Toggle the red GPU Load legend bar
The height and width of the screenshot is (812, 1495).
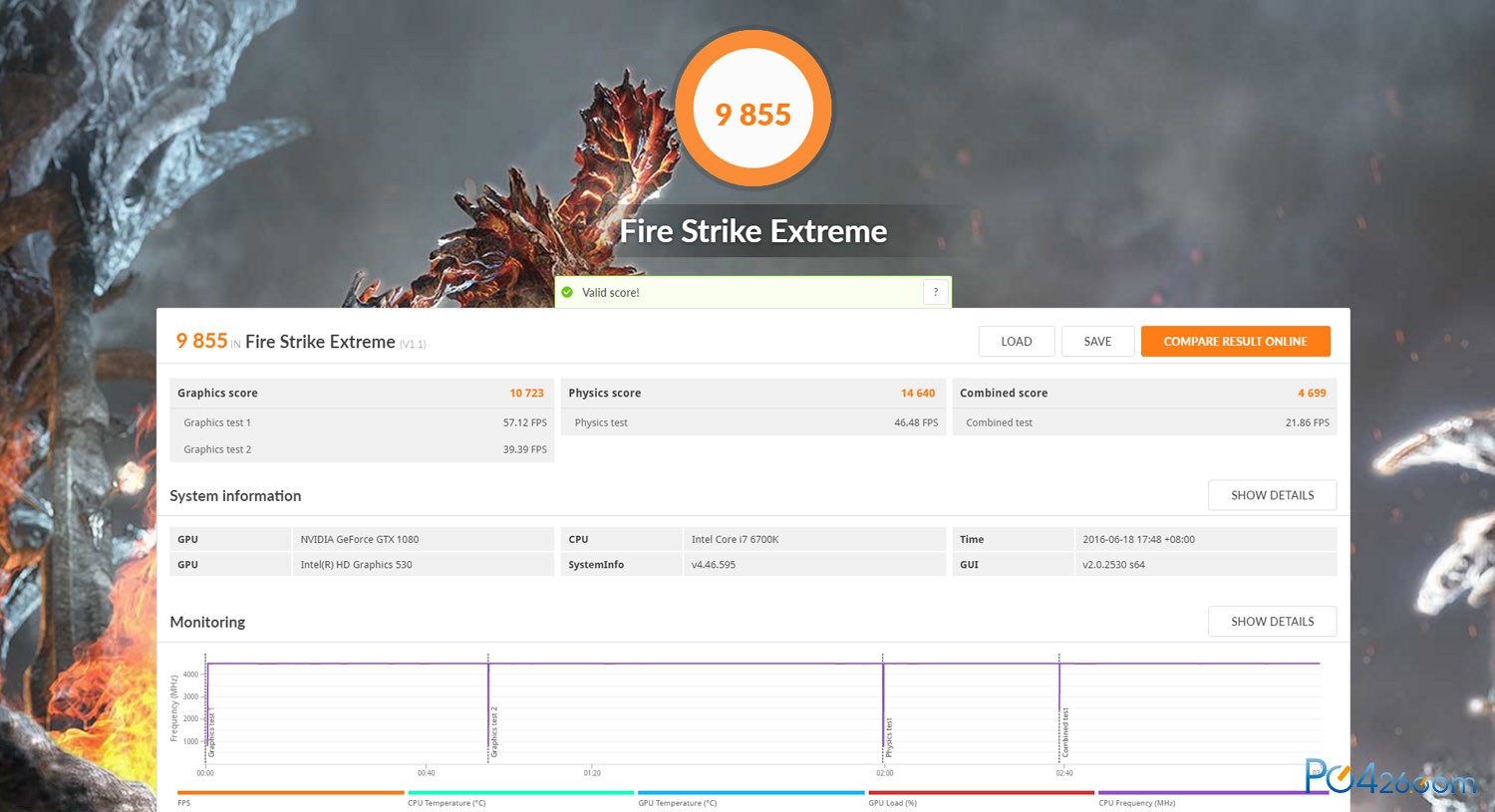tap(981, 793)
